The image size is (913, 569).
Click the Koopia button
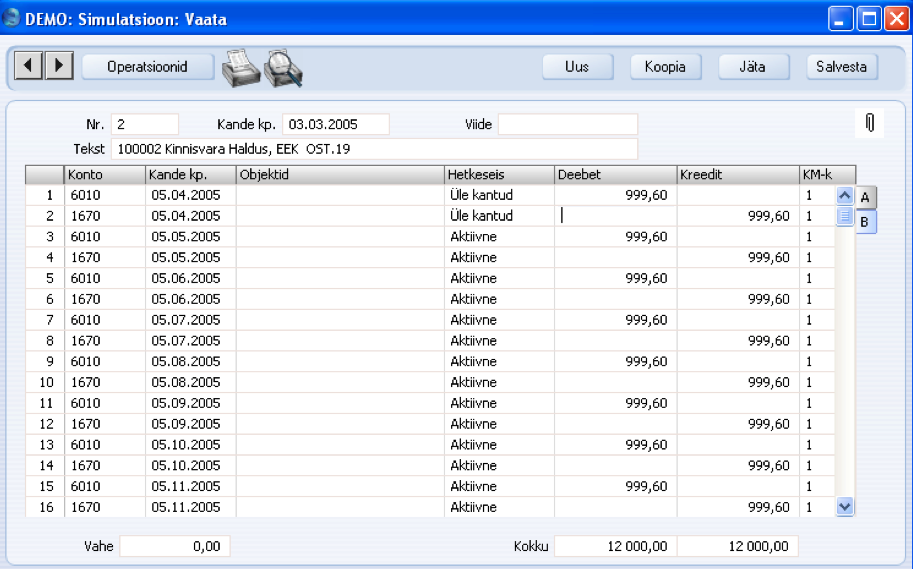click(665, 67)
